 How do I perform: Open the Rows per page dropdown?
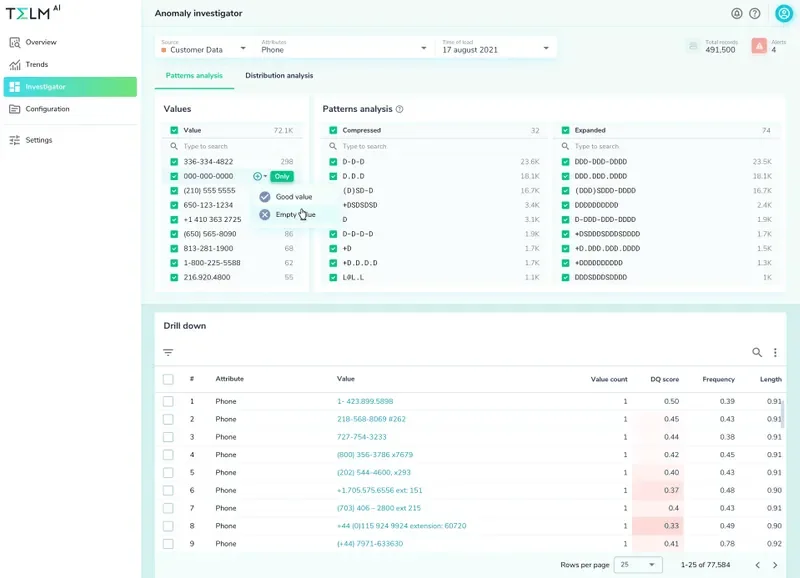637,565
